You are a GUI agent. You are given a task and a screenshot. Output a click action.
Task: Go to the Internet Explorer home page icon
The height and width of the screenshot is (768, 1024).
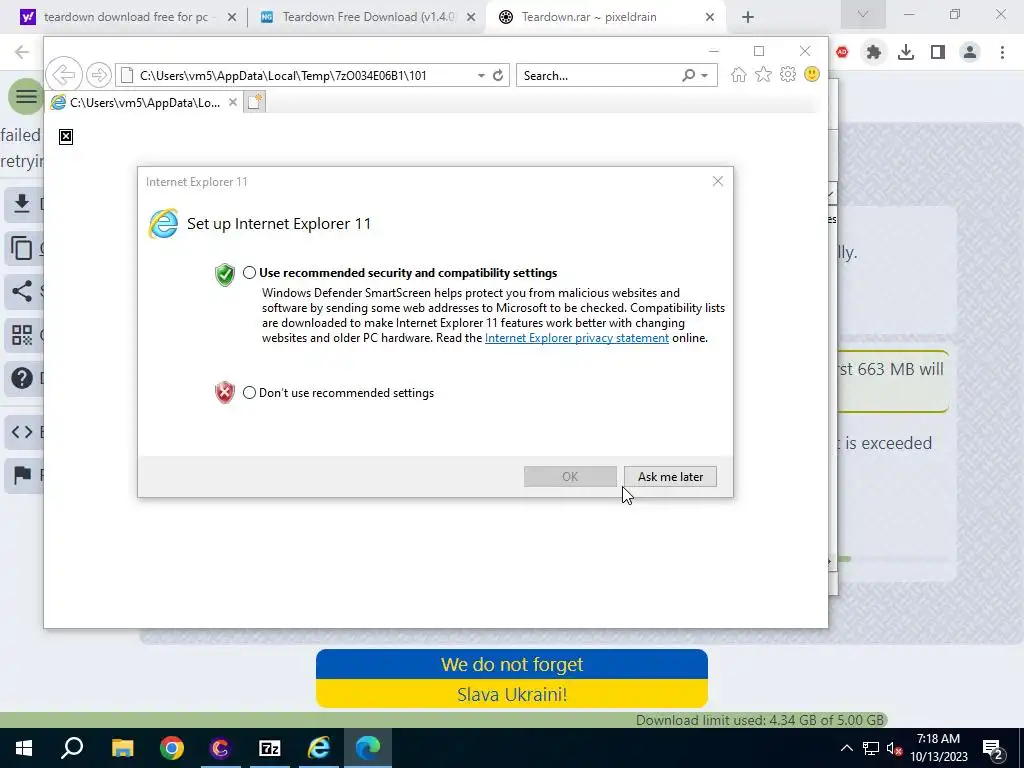pyautogui.click(x=739, y=74)
